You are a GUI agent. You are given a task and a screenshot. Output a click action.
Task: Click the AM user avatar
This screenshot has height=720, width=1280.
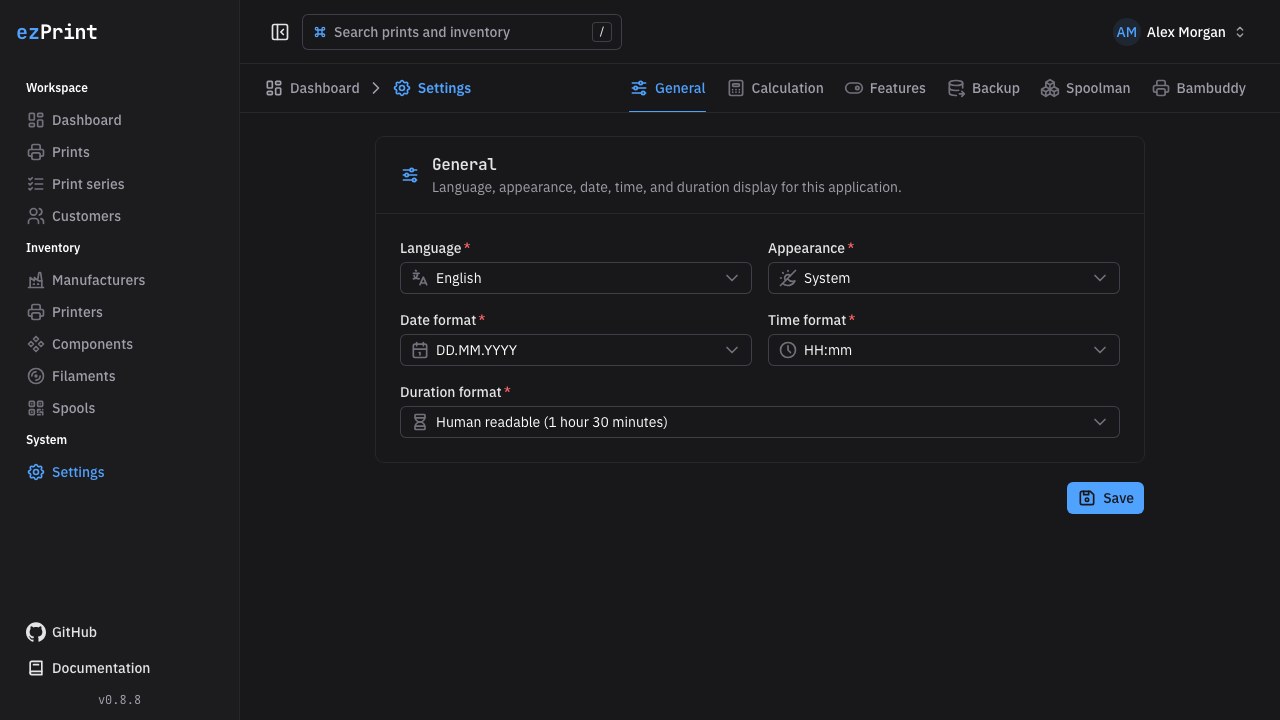tap(1127, 32)
